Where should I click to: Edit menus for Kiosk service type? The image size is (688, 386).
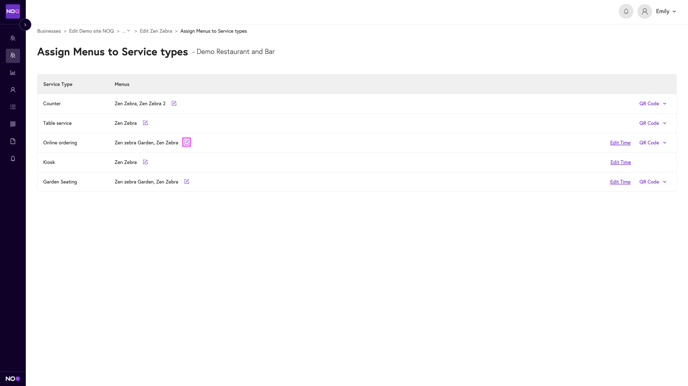coord(145,162)
